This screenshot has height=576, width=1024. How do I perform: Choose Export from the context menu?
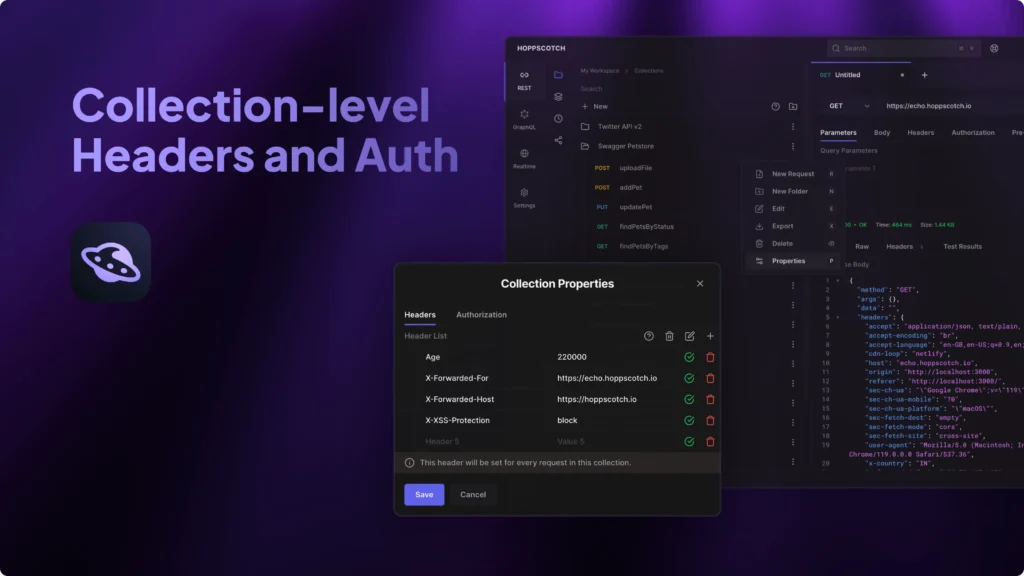click(x=795, y=226)
